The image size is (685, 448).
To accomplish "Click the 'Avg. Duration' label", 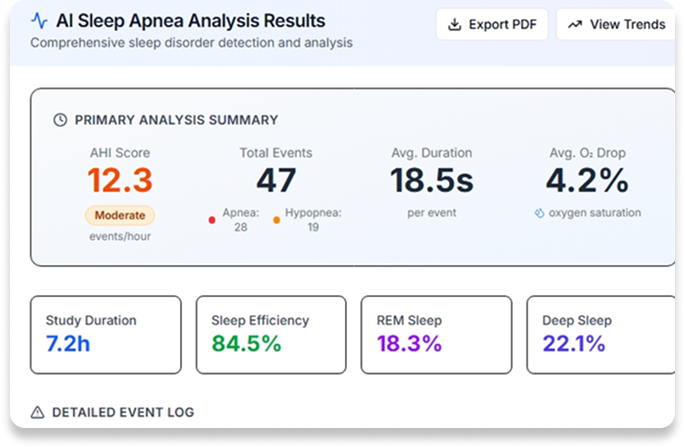I will click(x=432, y=153).
